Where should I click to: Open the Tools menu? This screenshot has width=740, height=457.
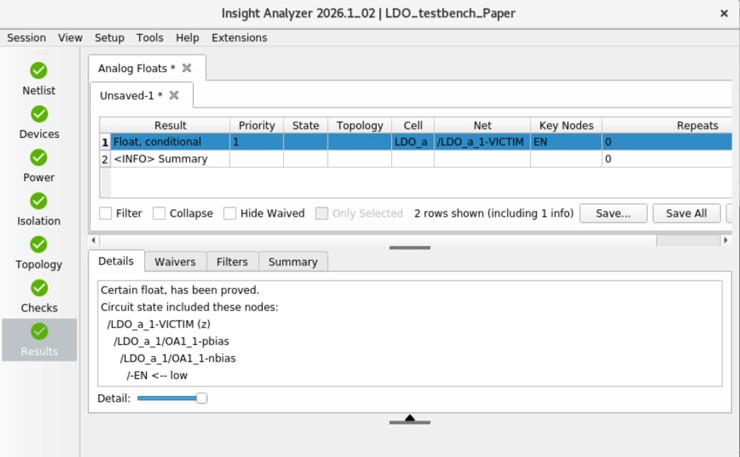(x=150, y=38)
